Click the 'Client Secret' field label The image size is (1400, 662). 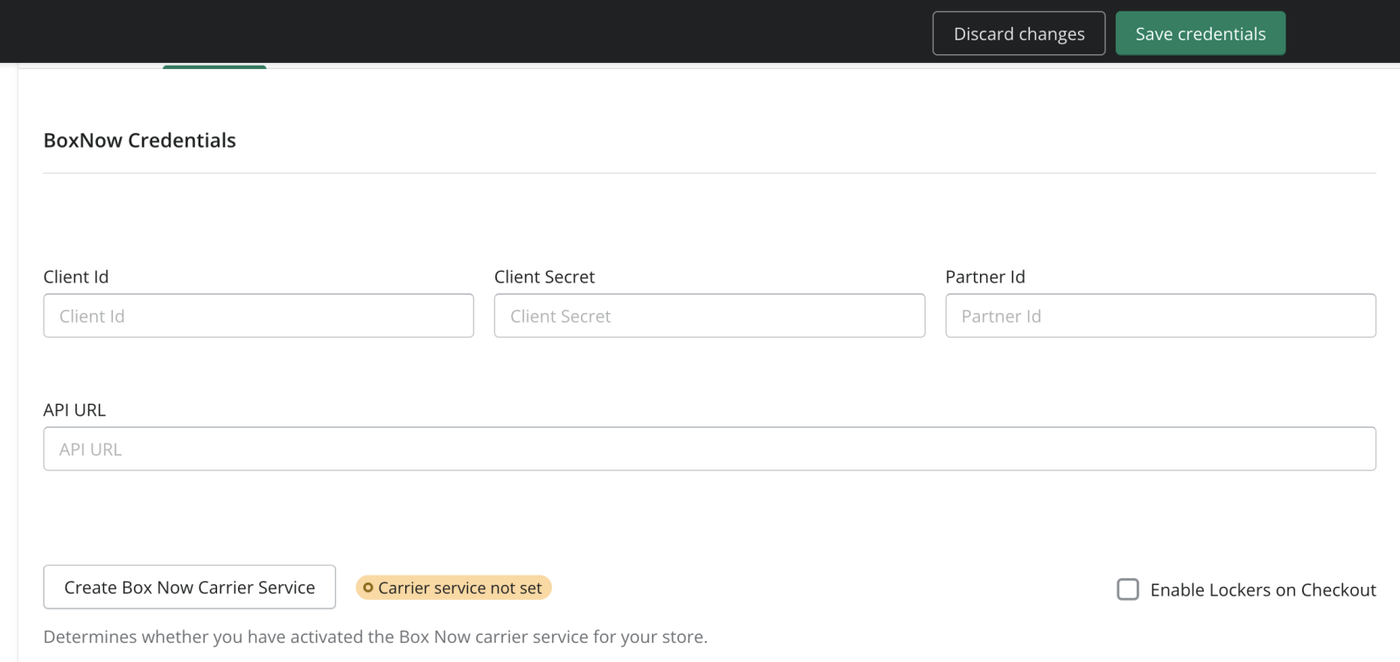coord(544,277)
